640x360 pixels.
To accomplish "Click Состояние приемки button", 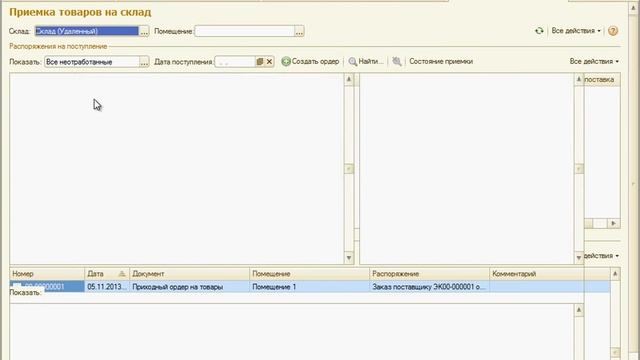I will point(441,61).
